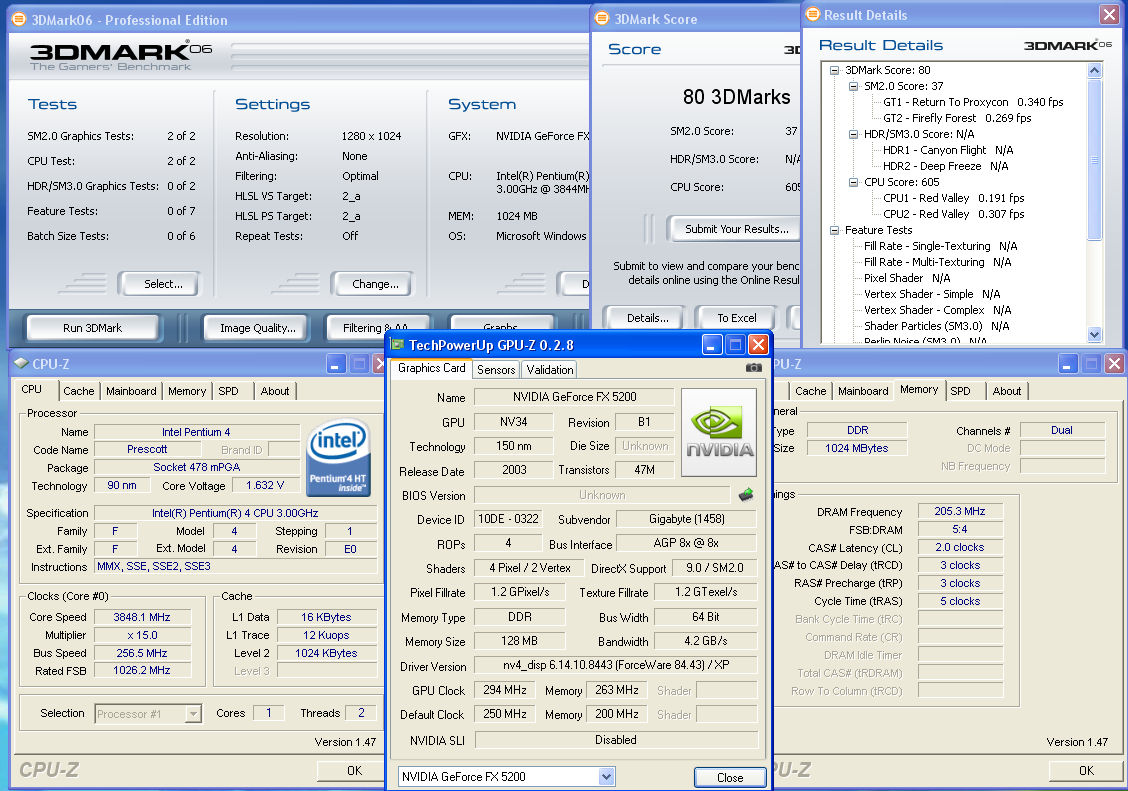Click the Result Details scrollbar thumb
The image size is (1128, 791).
click(1094, 160)
